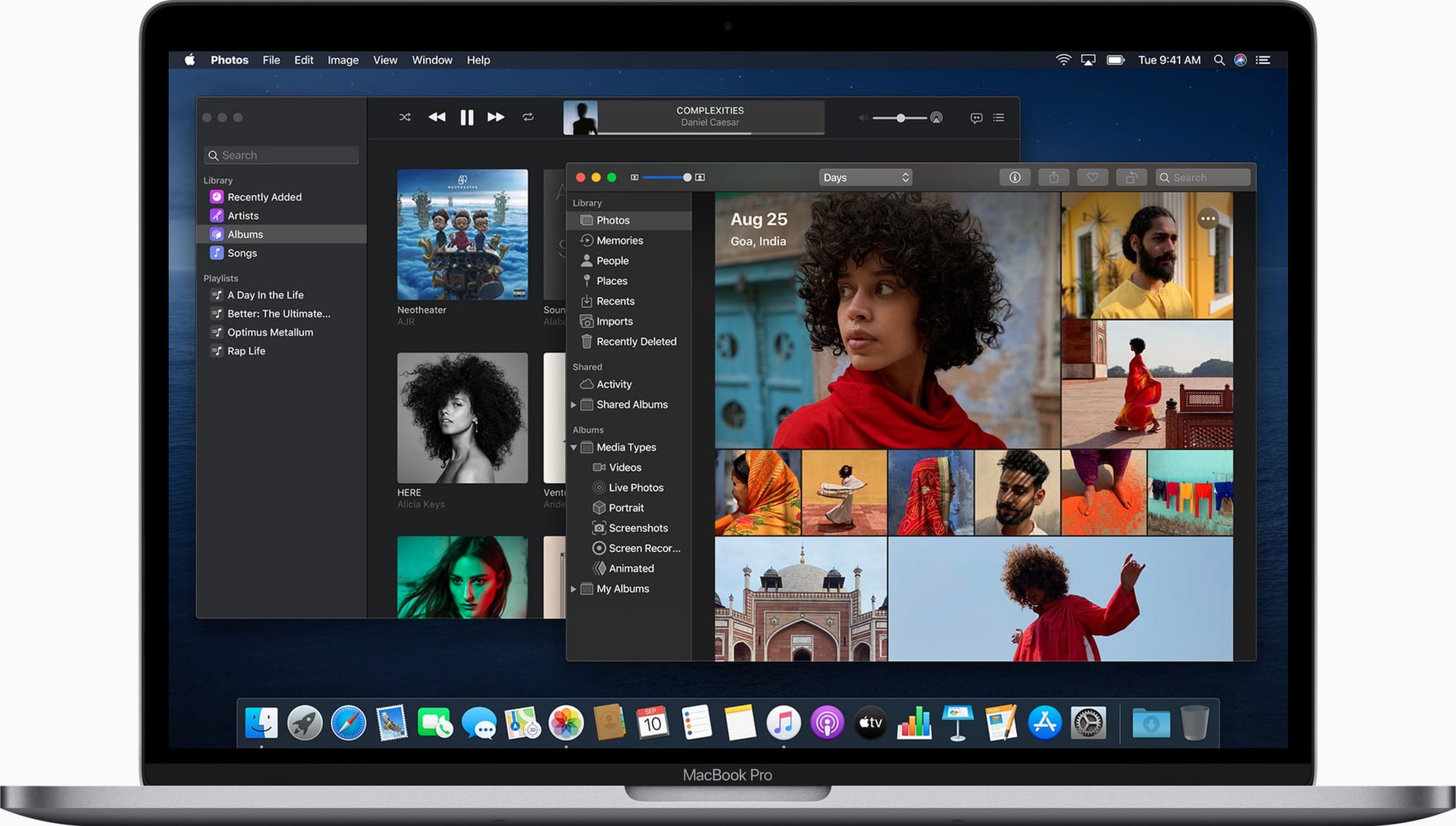This screenshot has height=826, width=1456.
Task: Open the Image menu in the menu bar
Action: pos(342,60)
